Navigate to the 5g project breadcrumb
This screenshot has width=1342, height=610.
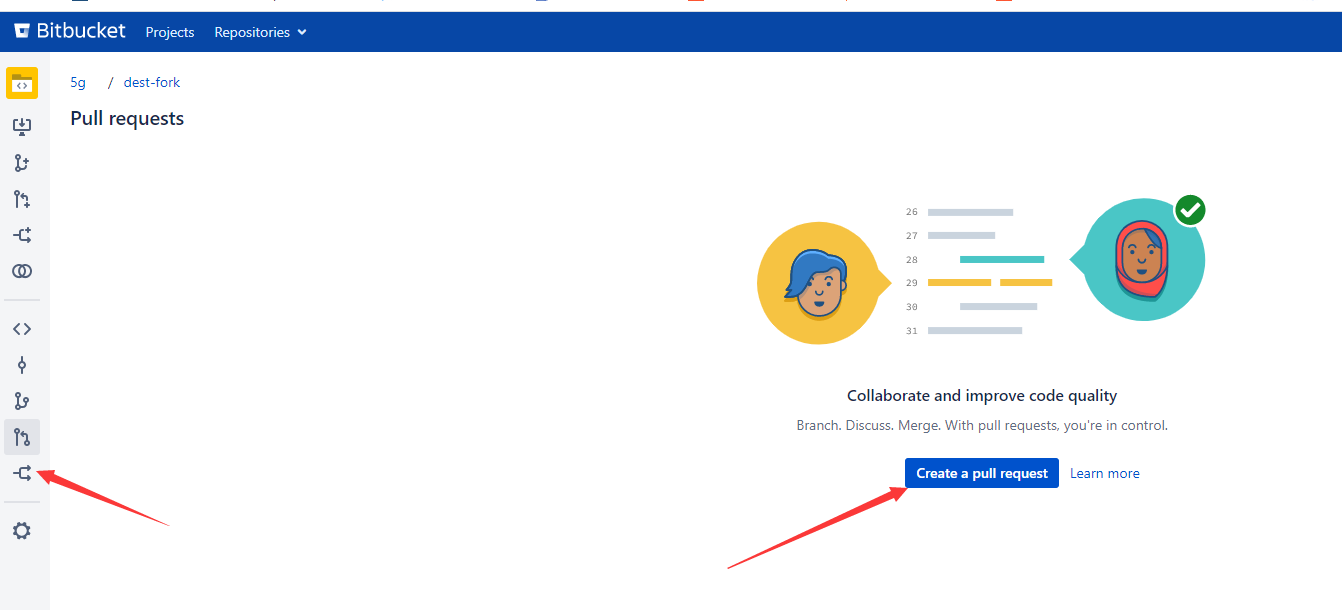tap(77, 82)
